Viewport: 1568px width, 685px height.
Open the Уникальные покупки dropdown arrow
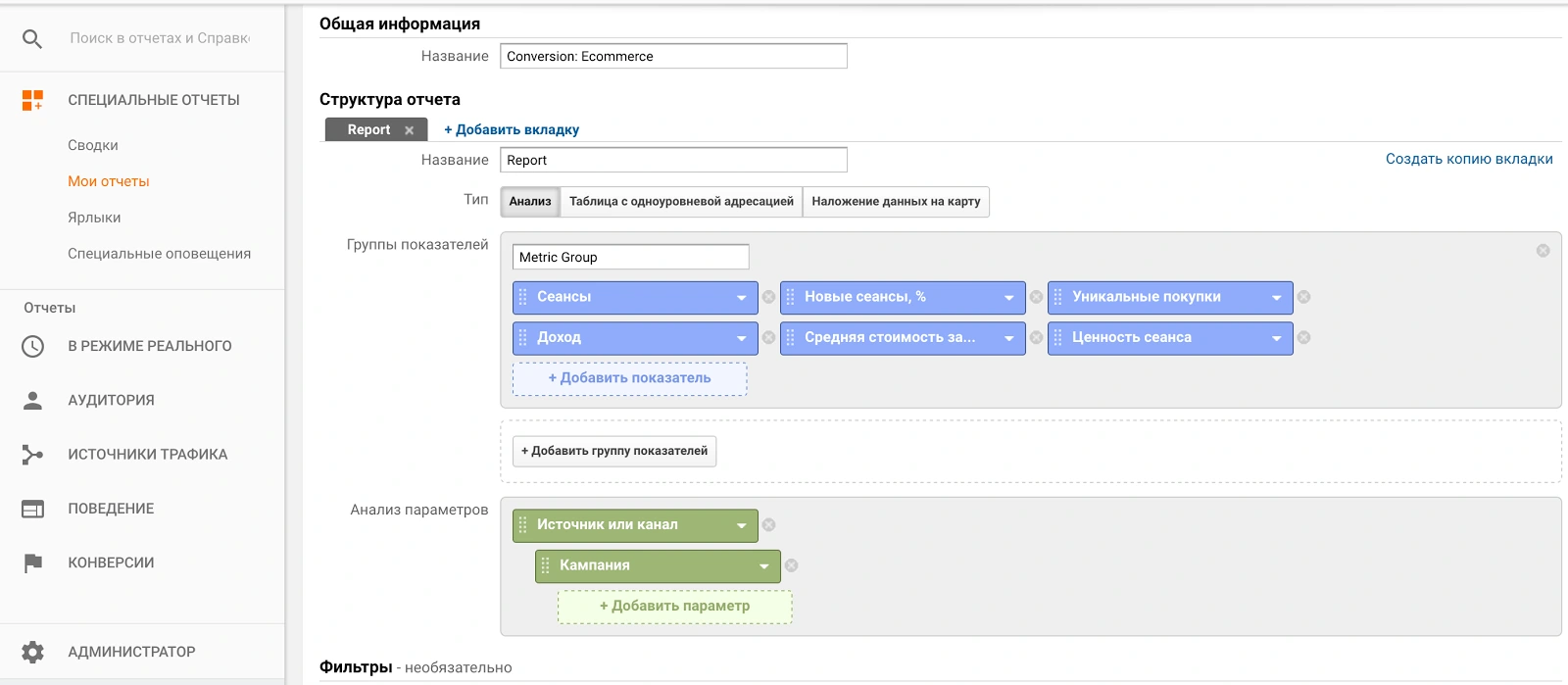[x=1277, y=297]
